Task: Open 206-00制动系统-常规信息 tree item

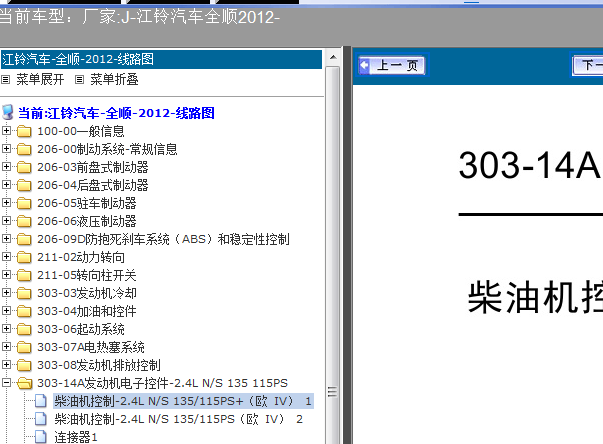Action: (107, 149)
